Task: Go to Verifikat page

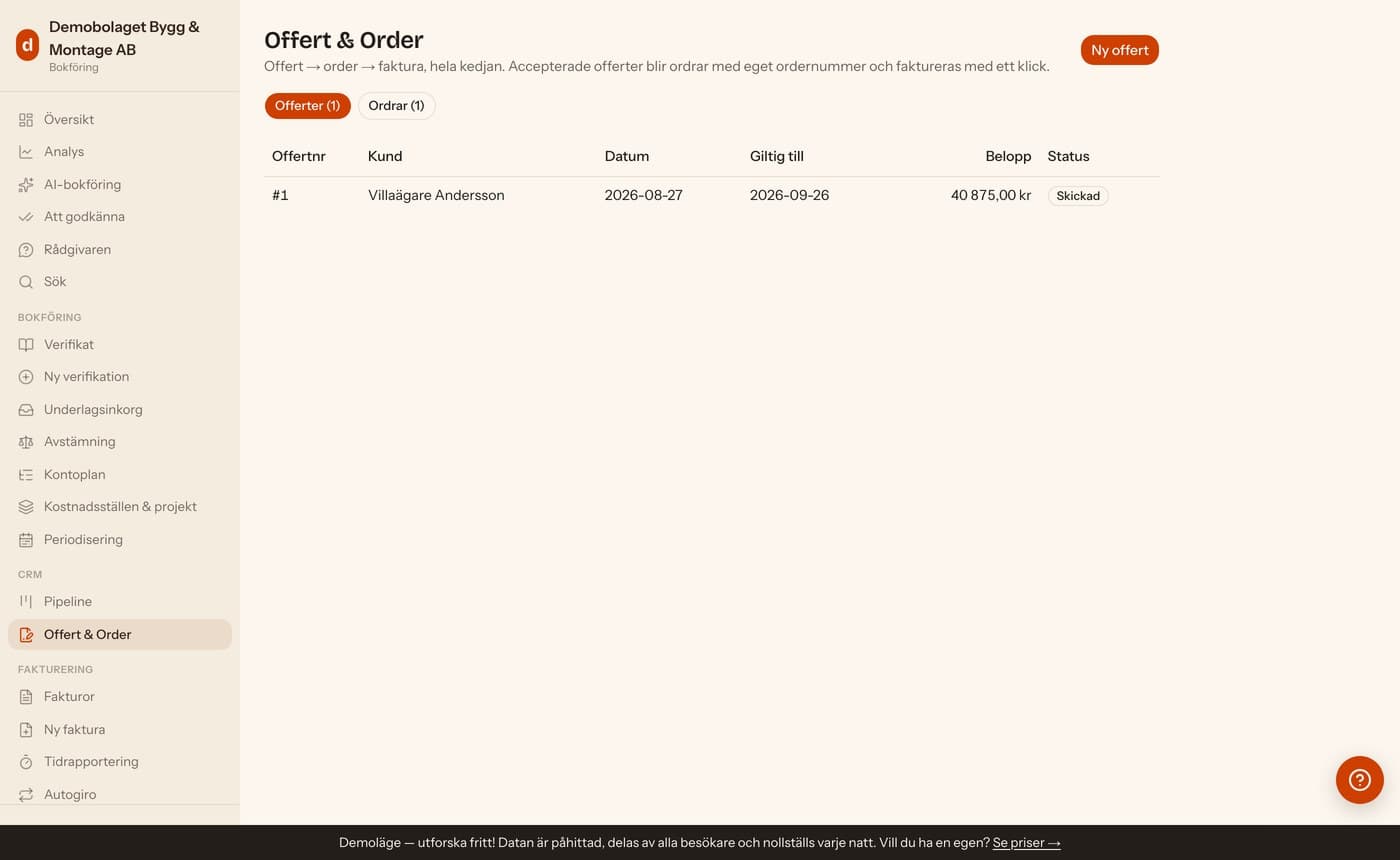Action: click(120, 345)
